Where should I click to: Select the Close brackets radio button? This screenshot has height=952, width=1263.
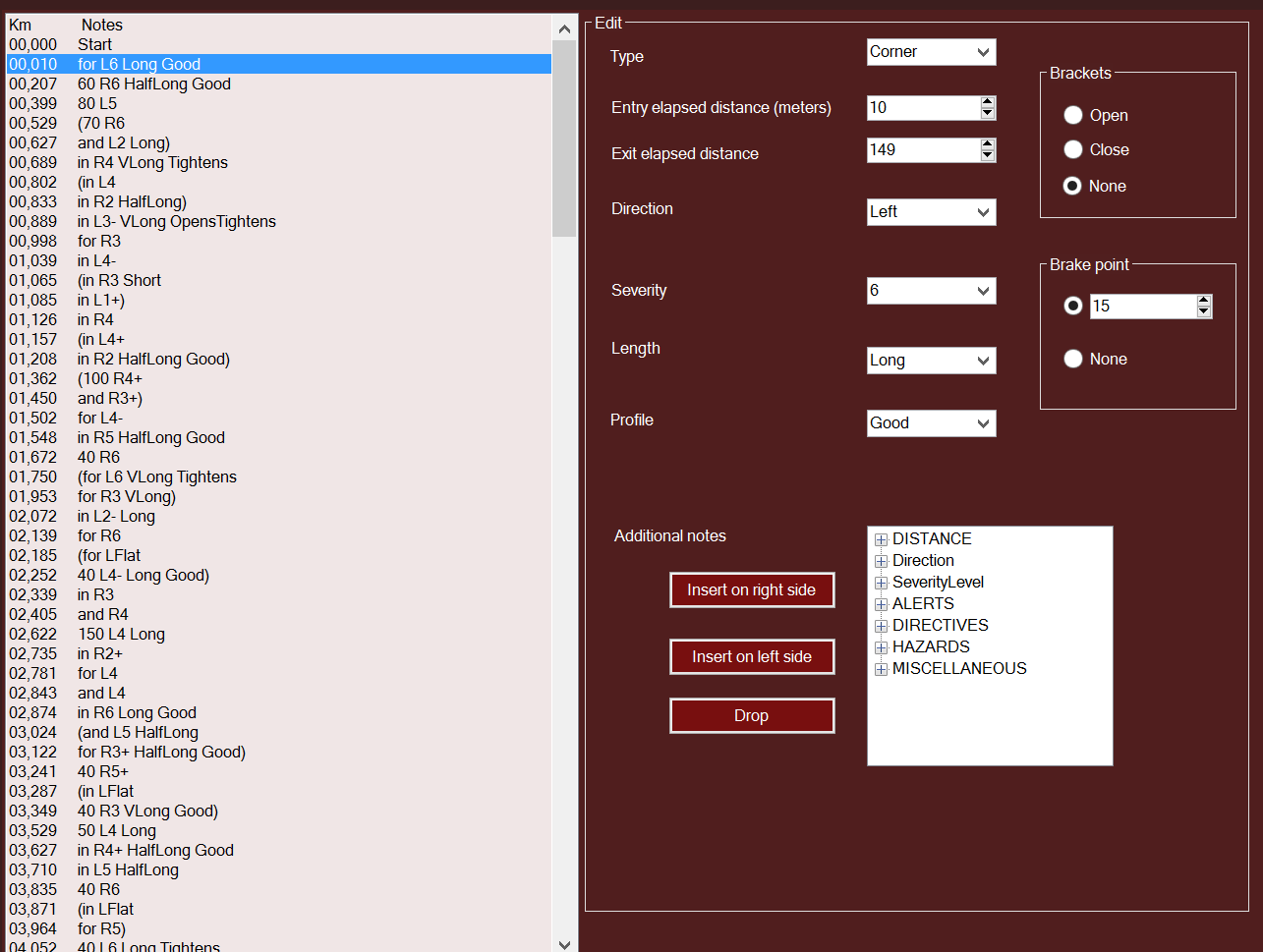(1073, 149)
